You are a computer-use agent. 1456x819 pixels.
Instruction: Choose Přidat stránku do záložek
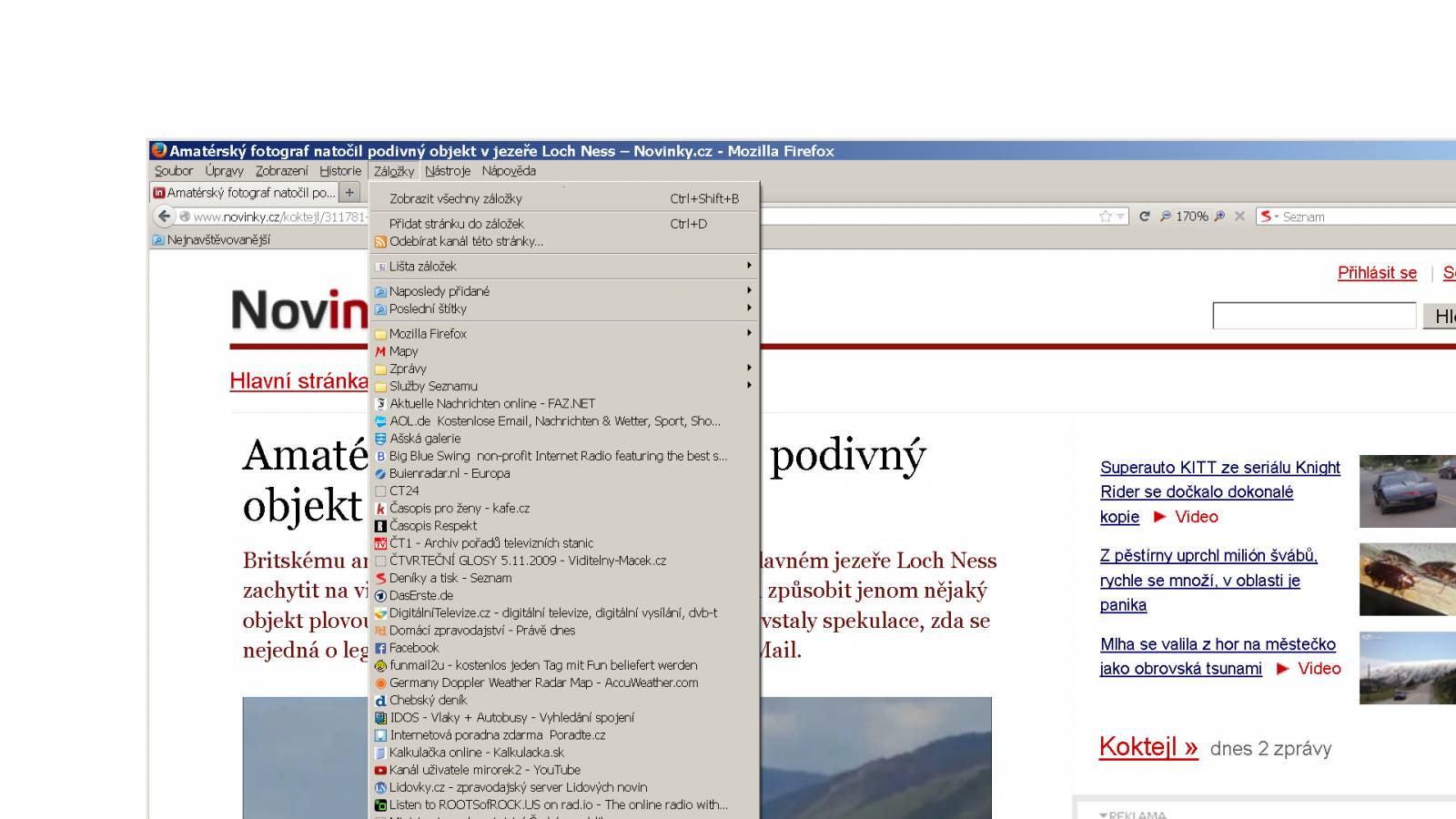(564, 224)
